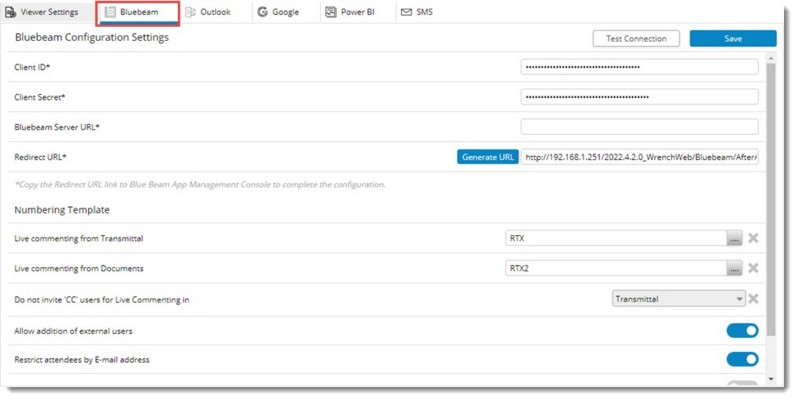This screenshot has width=796, height=399.
Task: Click the 'Client ID*' label
Action: click(x=32, y=67)
